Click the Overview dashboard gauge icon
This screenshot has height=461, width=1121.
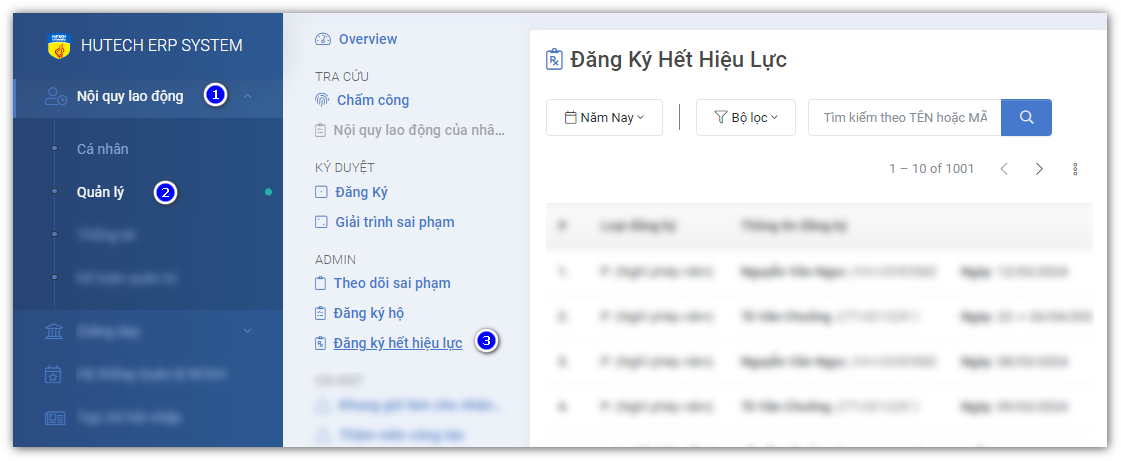click(x=322, y=40)
